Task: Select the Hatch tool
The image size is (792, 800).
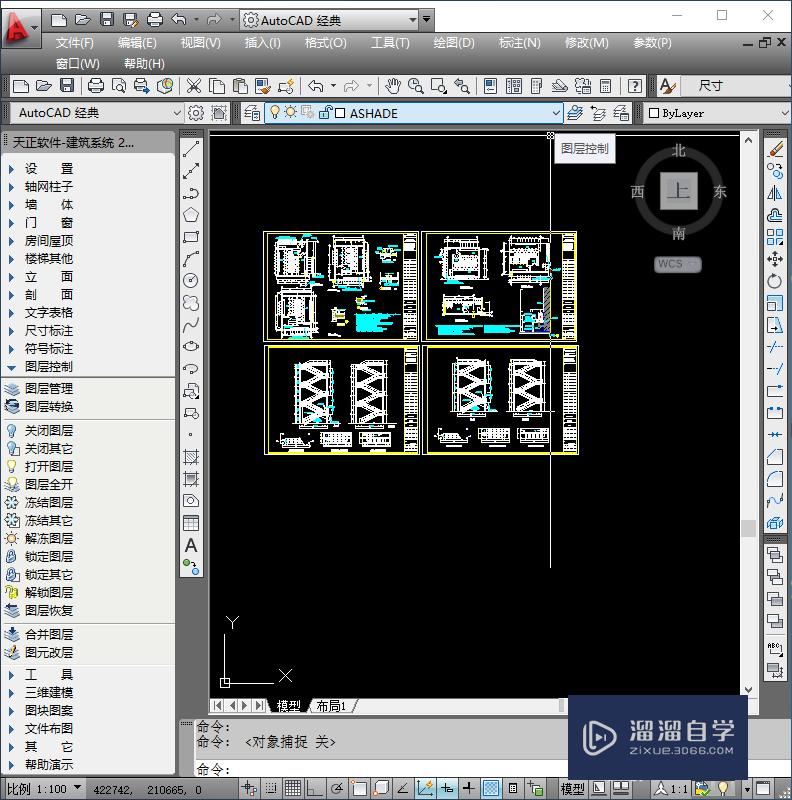Action: [191, 457]
